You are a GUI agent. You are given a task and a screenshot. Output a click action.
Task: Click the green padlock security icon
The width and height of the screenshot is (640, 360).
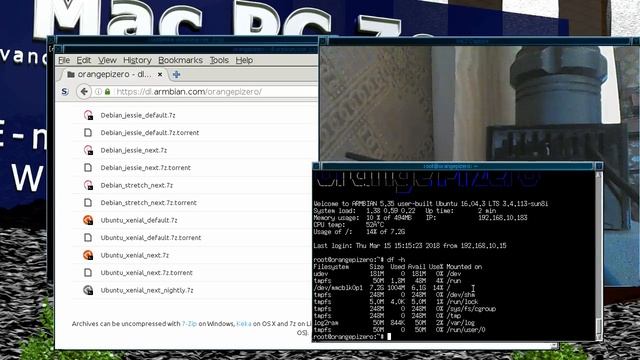click(x=107, y=91)
